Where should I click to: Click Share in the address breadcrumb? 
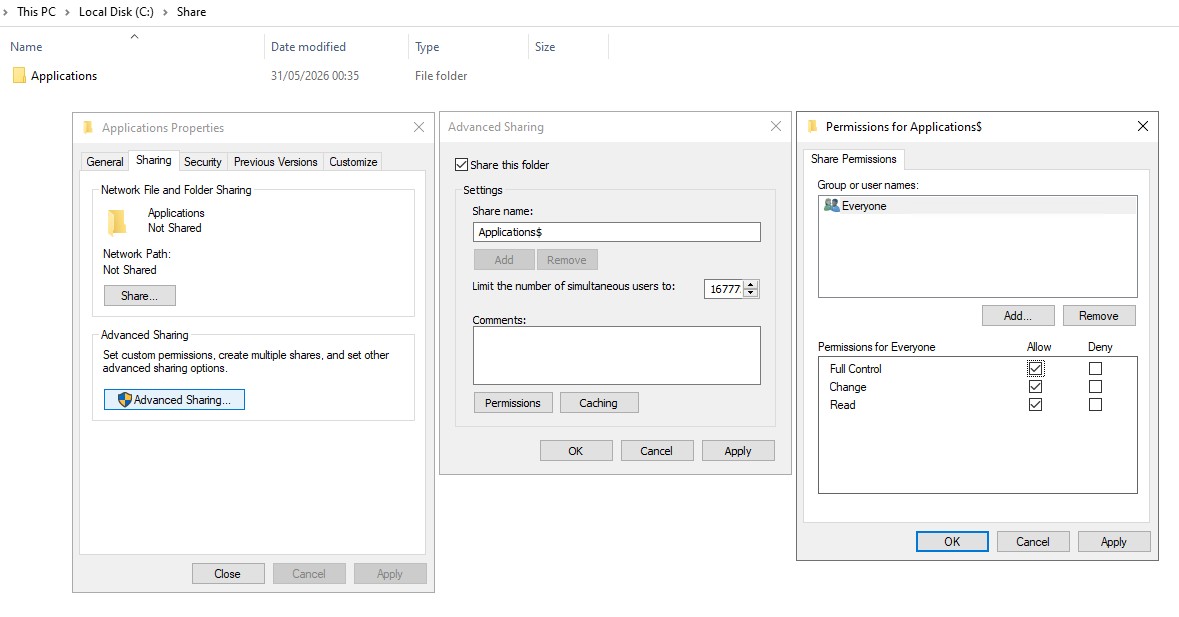tap(191, 12)
